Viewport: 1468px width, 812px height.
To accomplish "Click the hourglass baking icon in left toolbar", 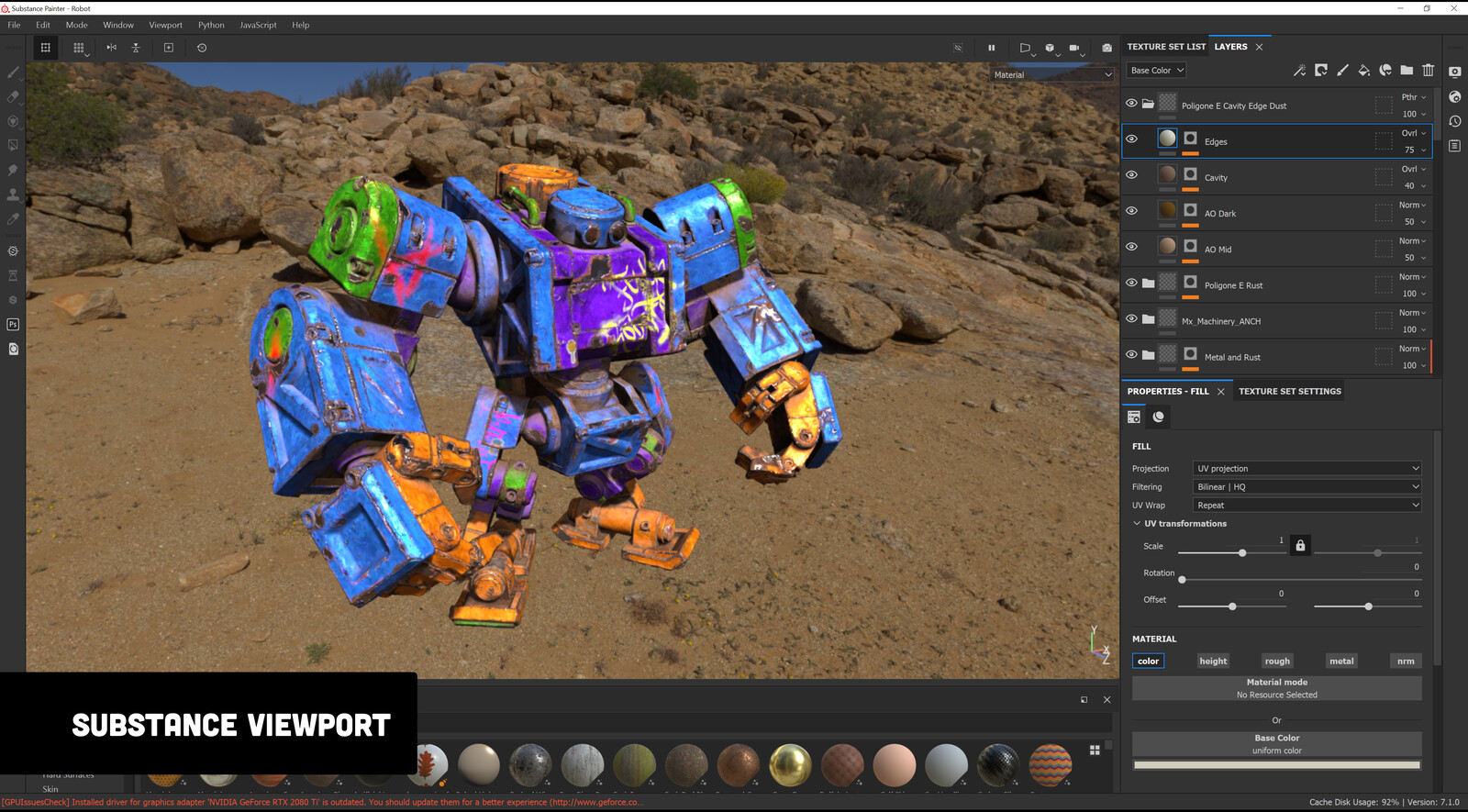I will click(x=13, y=275).
